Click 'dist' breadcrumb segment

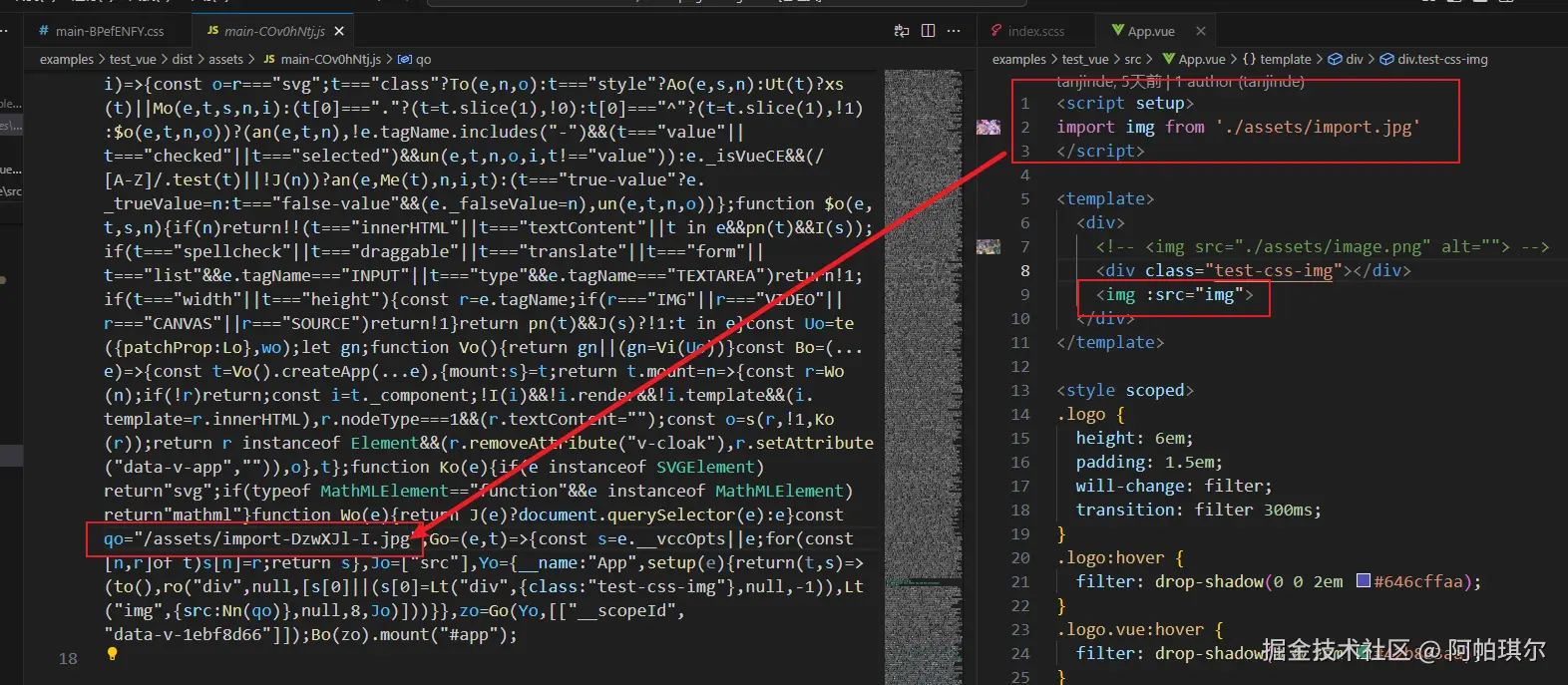pos(183,59)
